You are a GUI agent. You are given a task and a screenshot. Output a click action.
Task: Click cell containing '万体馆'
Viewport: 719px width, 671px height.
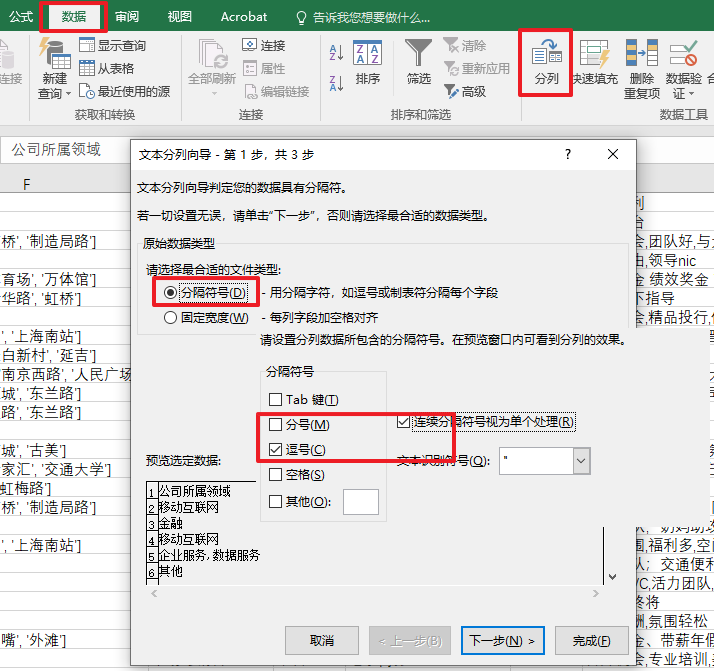[x=65, y=278]
